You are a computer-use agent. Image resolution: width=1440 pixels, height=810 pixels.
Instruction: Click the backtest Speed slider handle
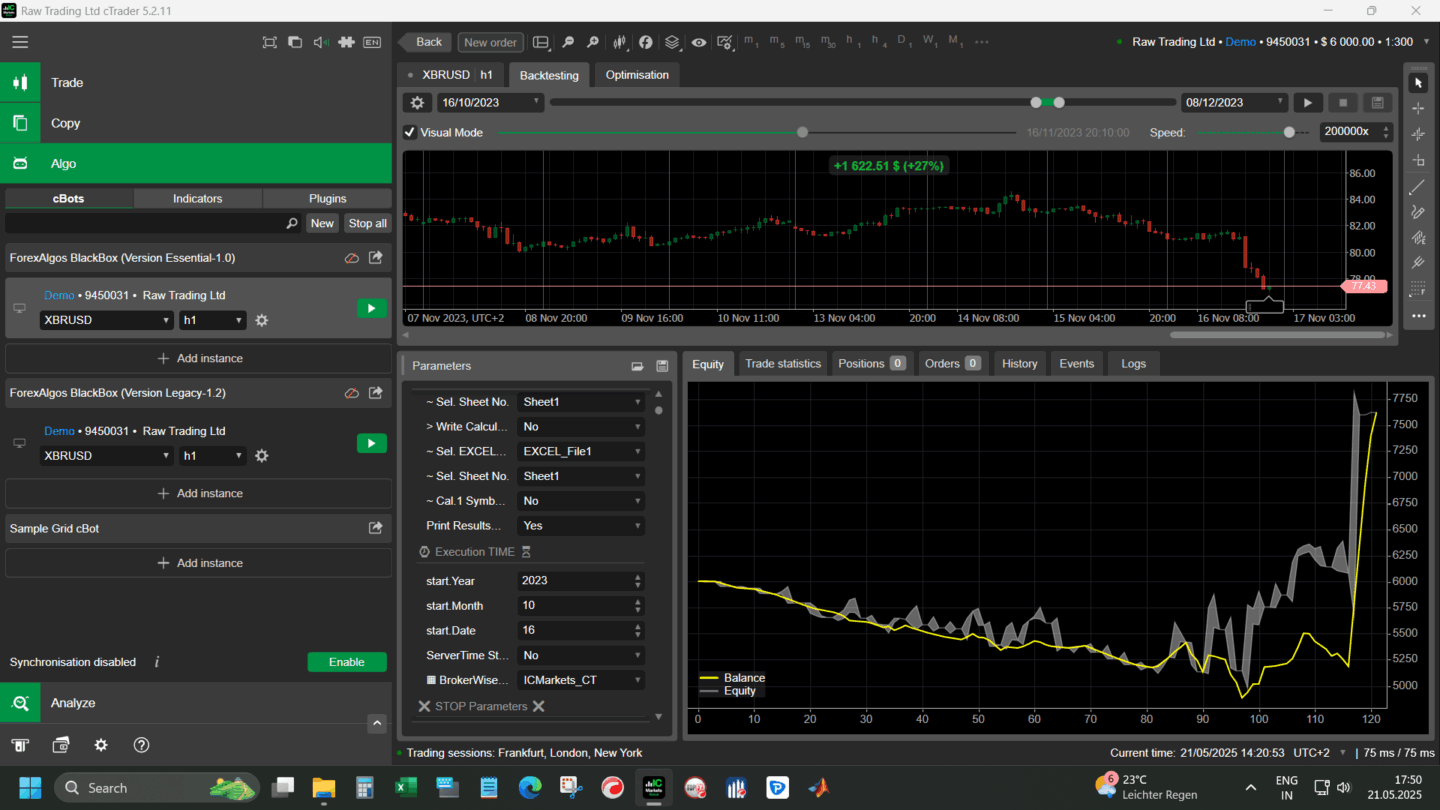1289,132
